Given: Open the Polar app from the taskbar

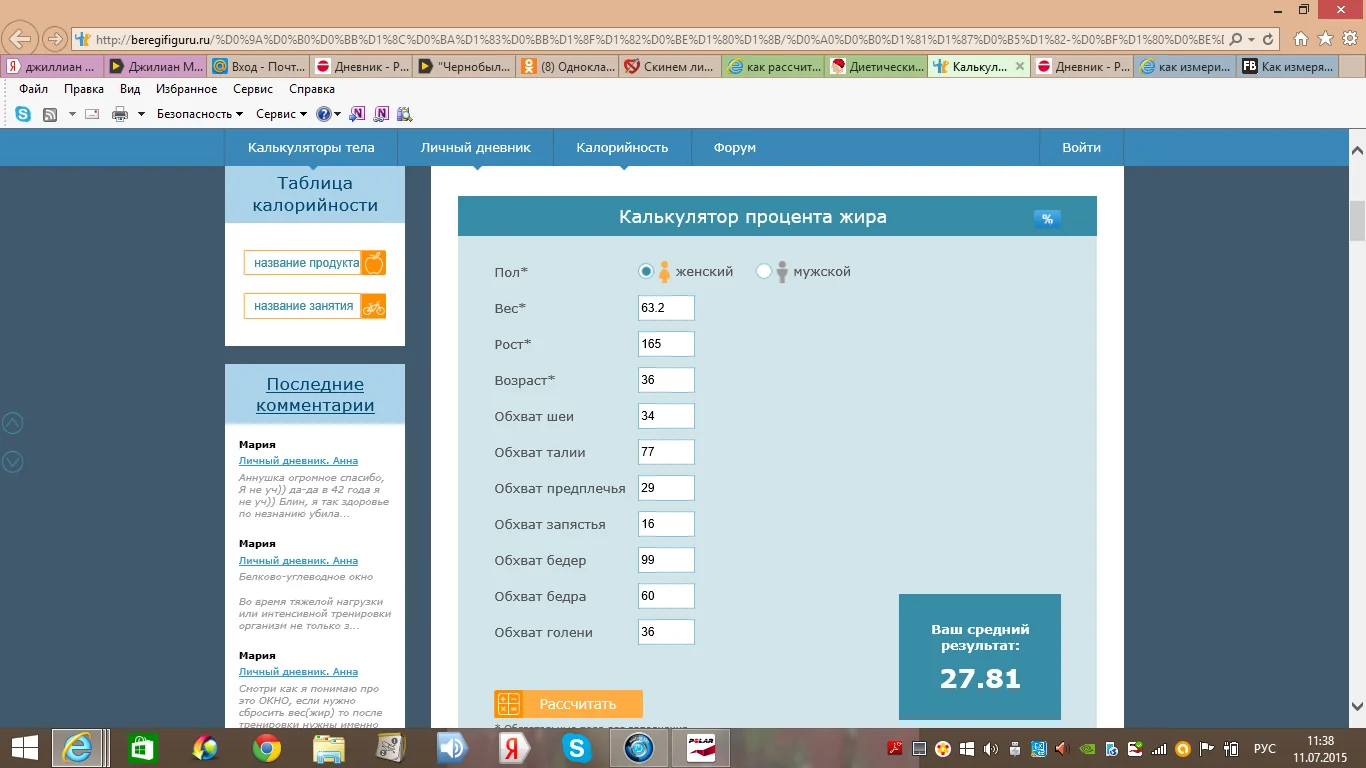Looking at the screenshot, I should (x=700, y=748).
